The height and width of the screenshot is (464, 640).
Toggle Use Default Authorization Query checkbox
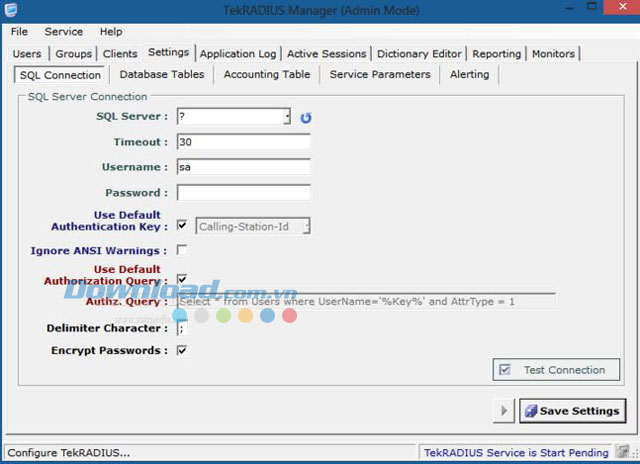coord(182,279)
